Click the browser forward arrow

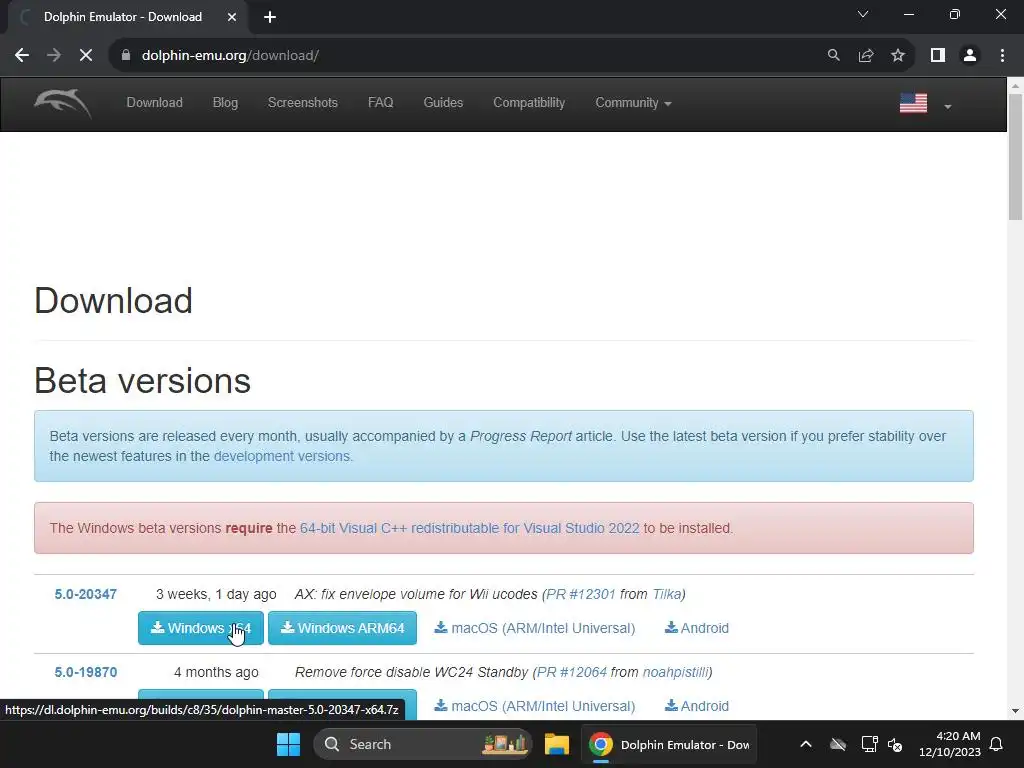[x=54, y=56]
